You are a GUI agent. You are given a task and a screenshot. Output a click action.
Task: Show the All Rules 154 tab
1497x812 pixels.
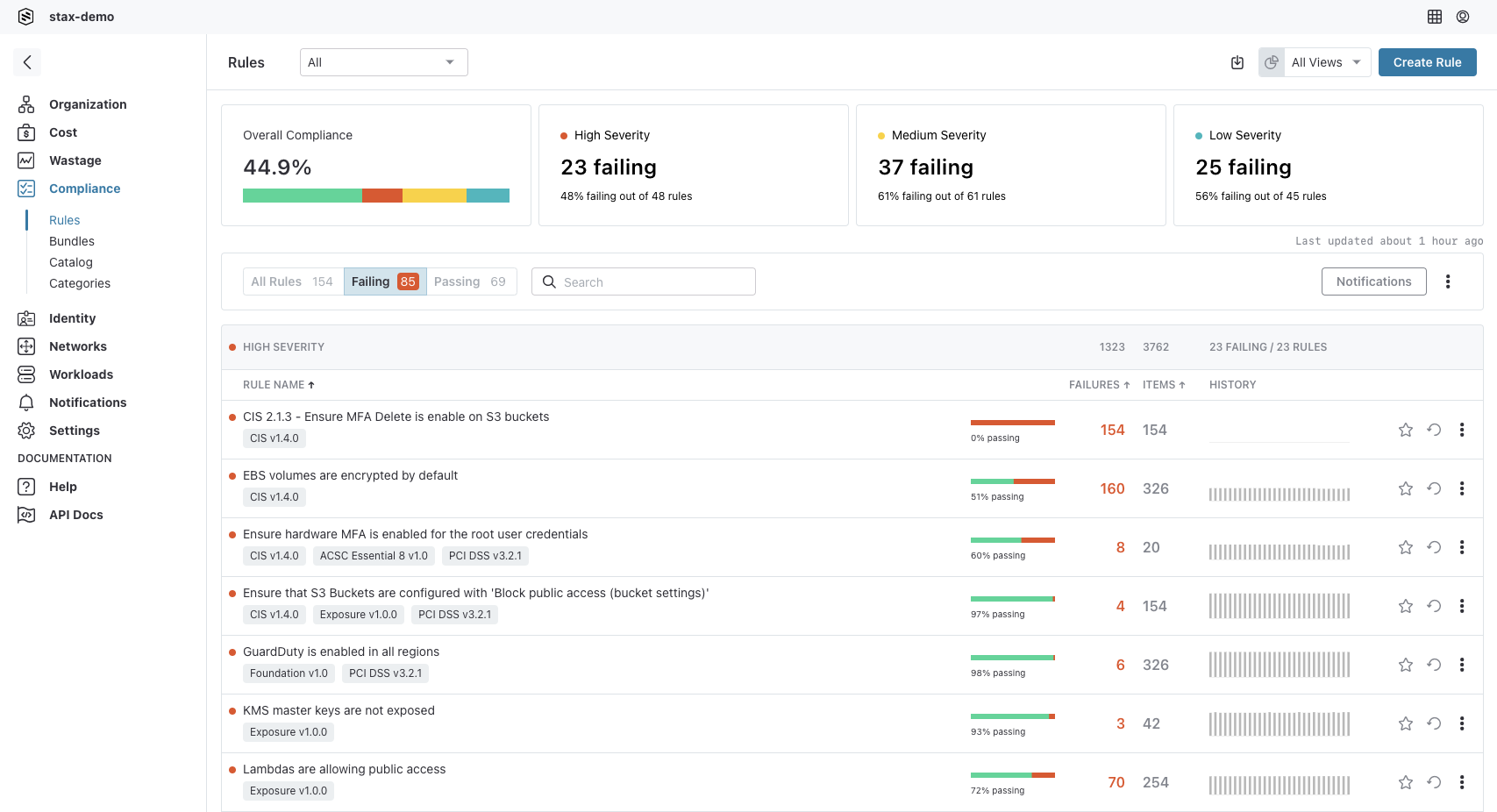coord(293,281)
